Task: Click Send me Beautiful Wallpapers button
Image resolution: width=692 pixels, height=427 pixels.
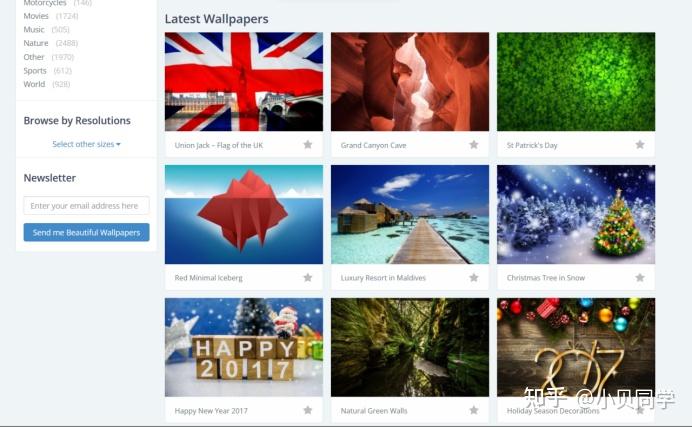Action: (x=86, y=232)
